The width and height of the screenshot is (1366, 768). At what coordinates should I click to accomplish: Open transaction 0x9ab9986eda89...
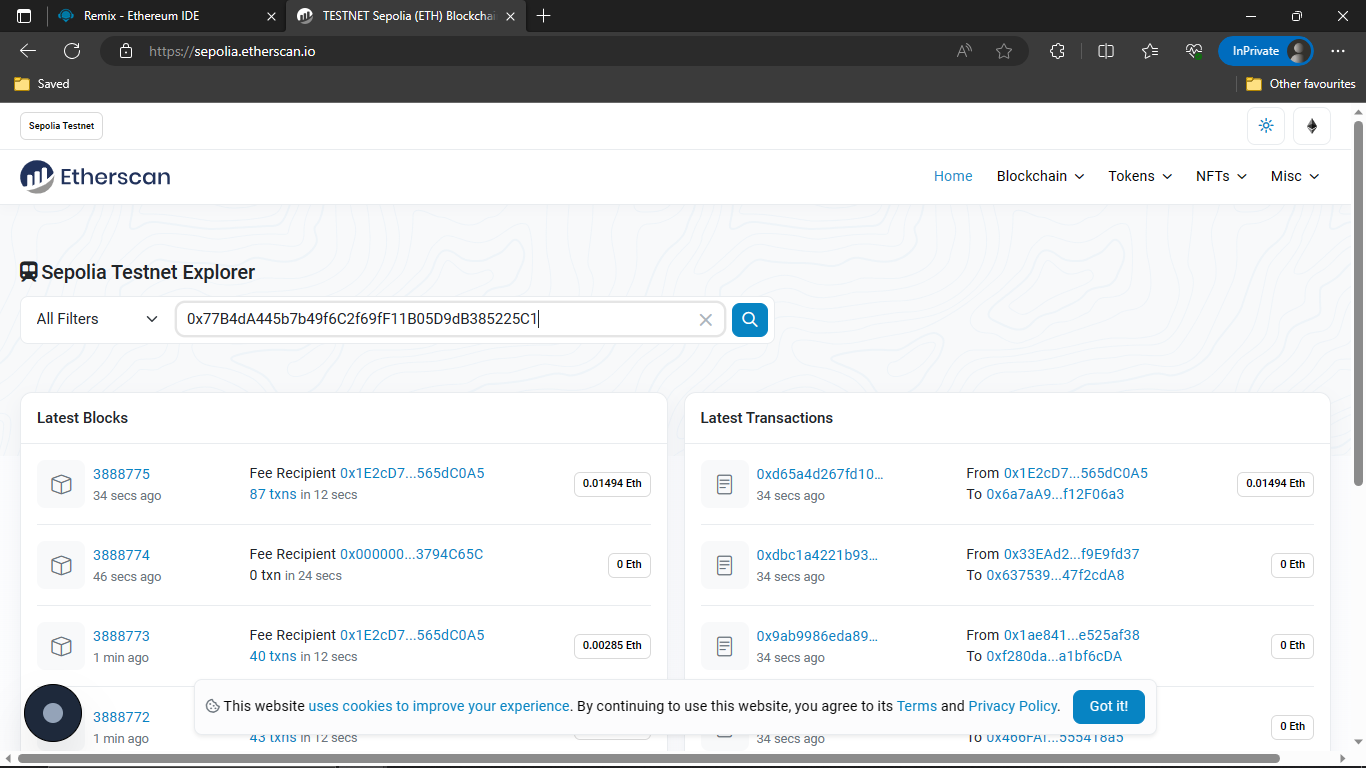point(817,636)
